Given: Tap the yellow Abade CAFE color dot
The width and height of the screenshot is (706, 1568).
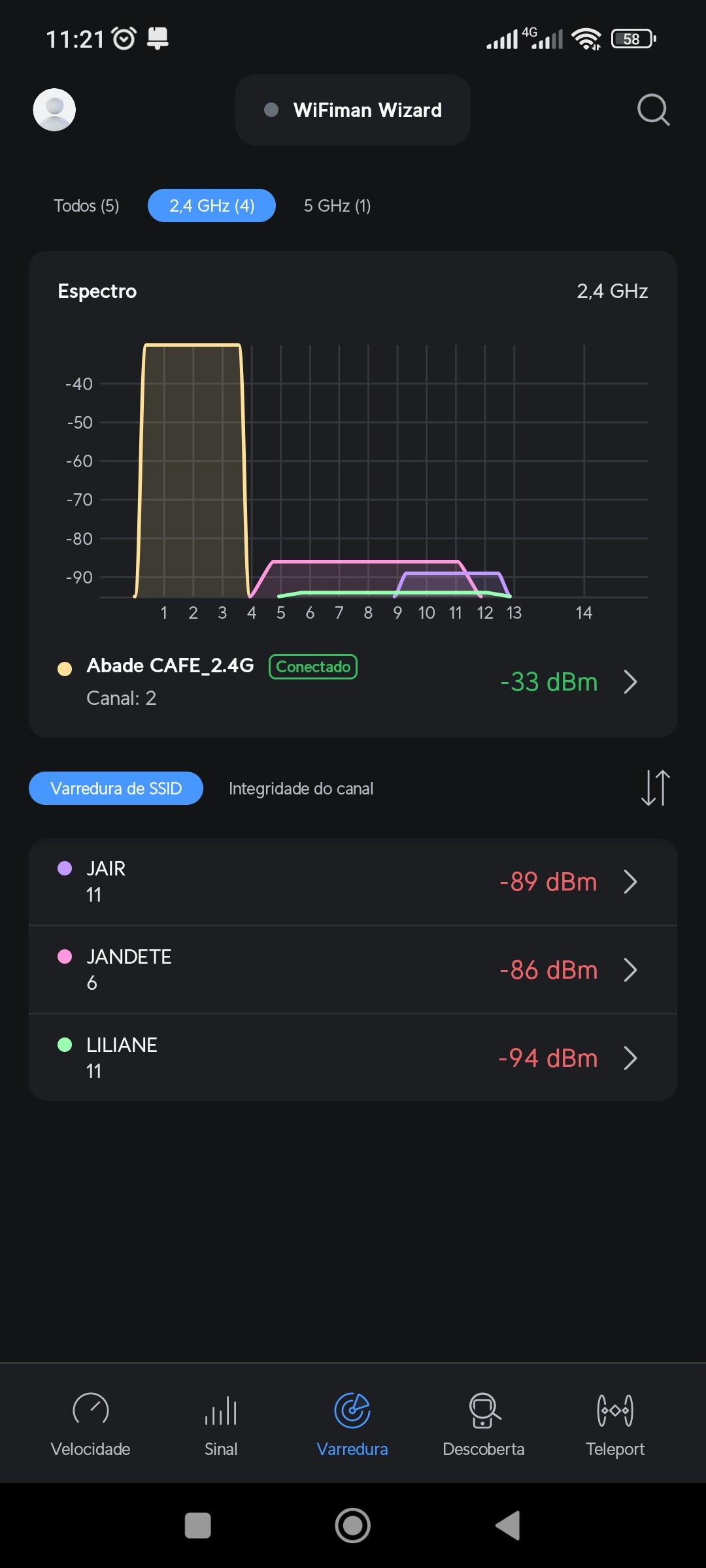Looking at the screenshot, I should [65, 669].
